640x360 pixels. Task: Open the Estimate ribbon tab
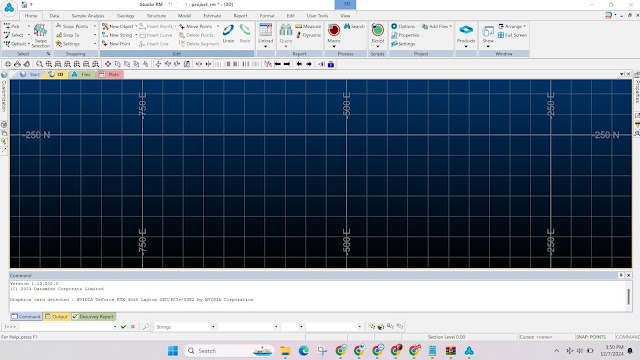click(212, 16)
